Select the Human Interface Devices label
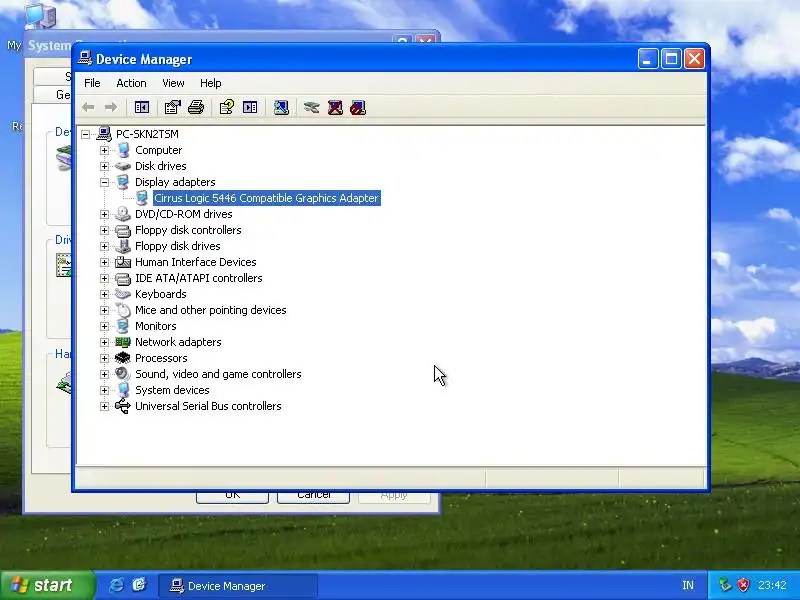 click(195, 262)
